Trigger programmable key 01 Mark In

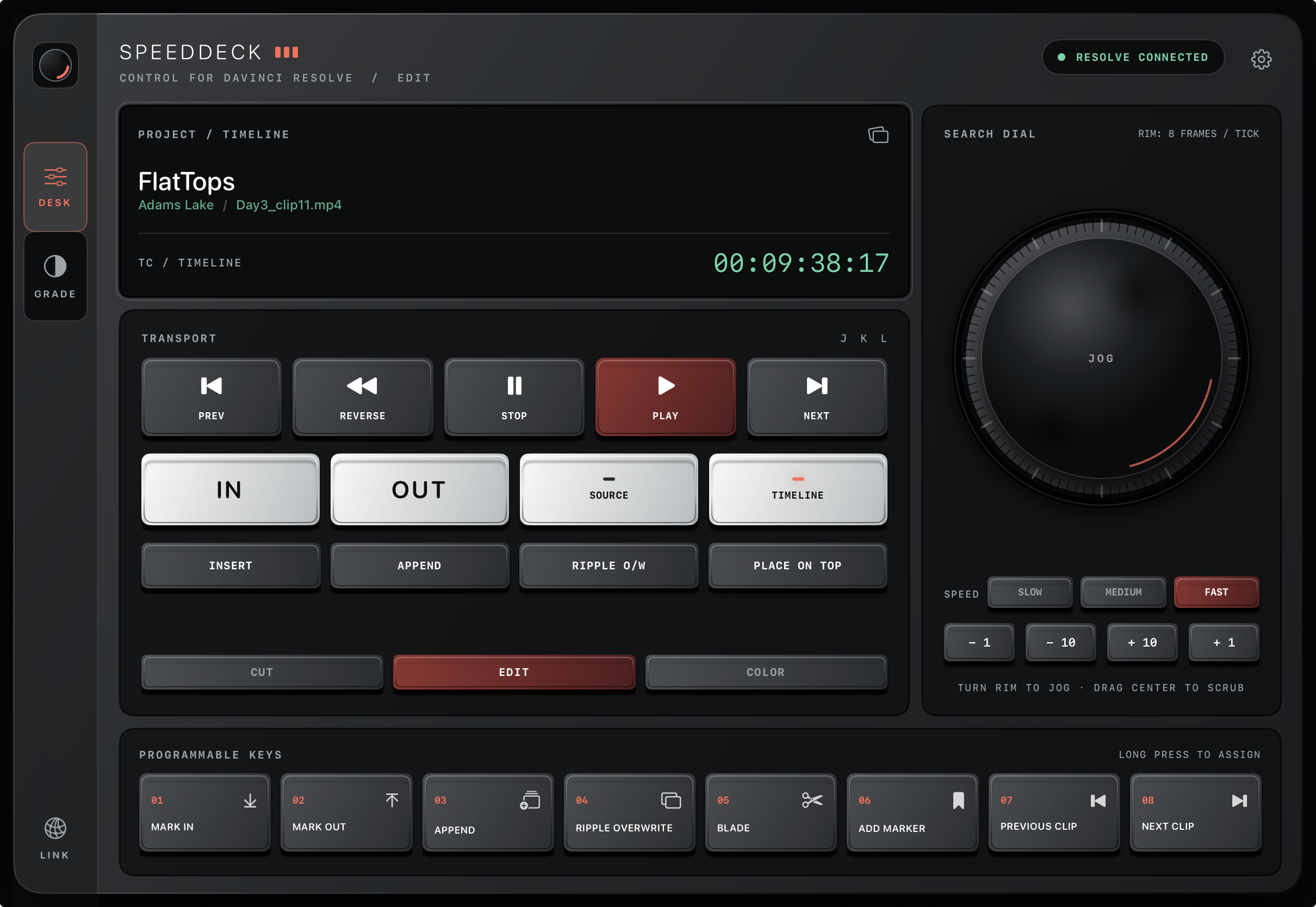click(x=205, y=813)
